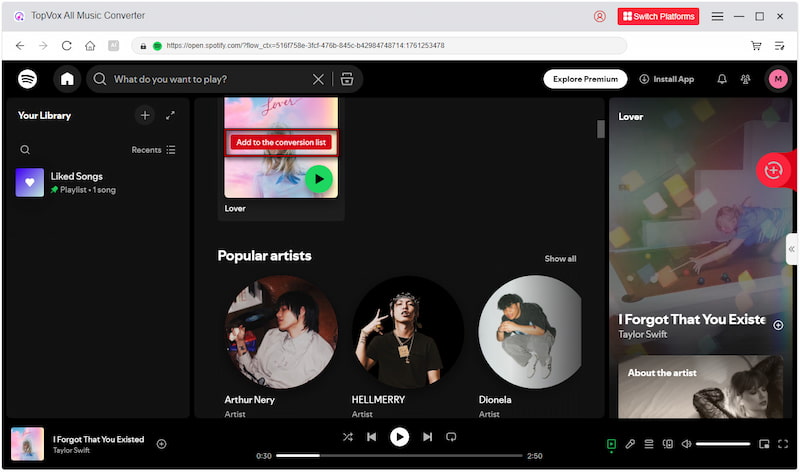
Task: Click the volume slider
Action: pyautogui.click(x=722, y=443)
